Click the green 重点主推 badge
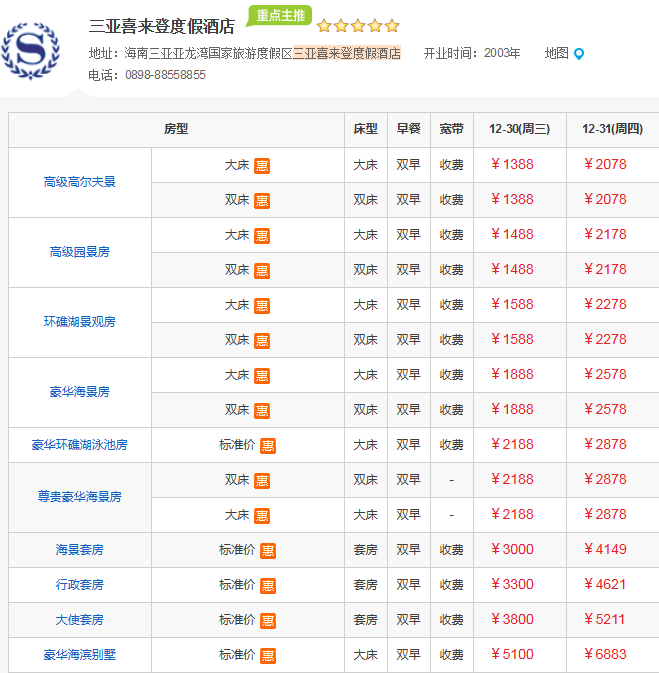Viewport: 659px width, 673px height. [279, 16]
